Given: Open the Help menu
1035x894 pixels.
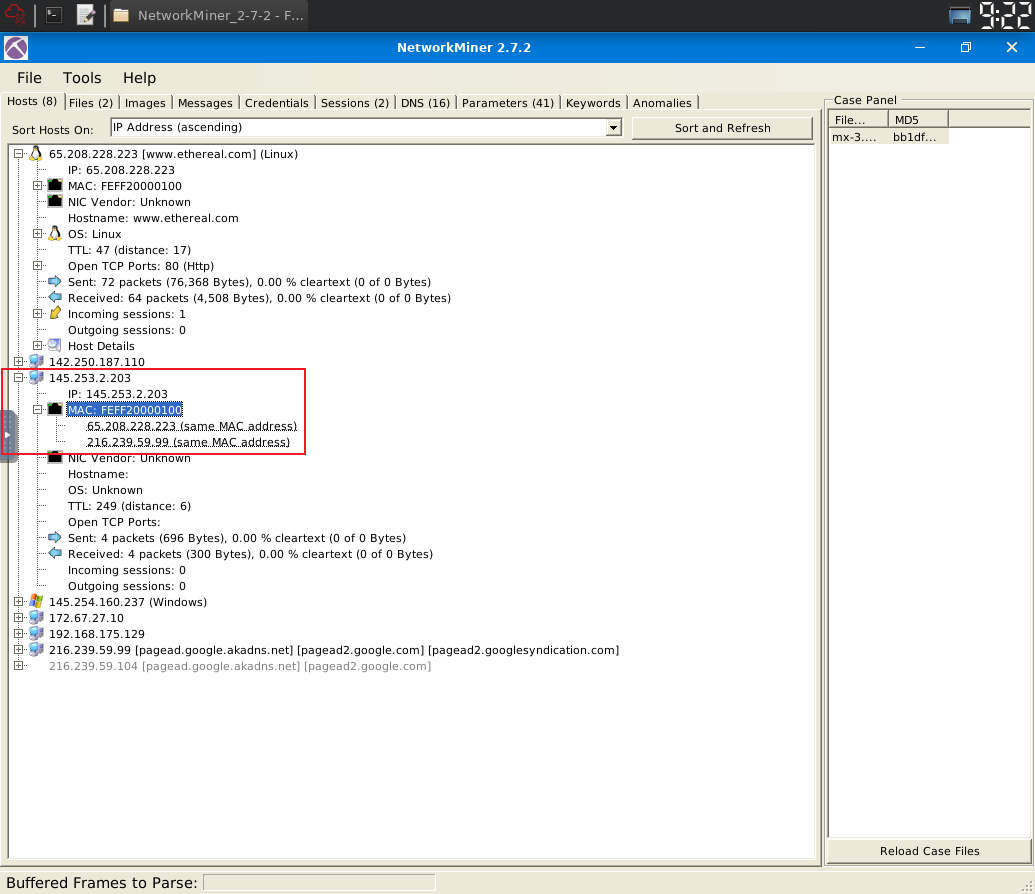Looking at the screenshot, I should [139, 78].
